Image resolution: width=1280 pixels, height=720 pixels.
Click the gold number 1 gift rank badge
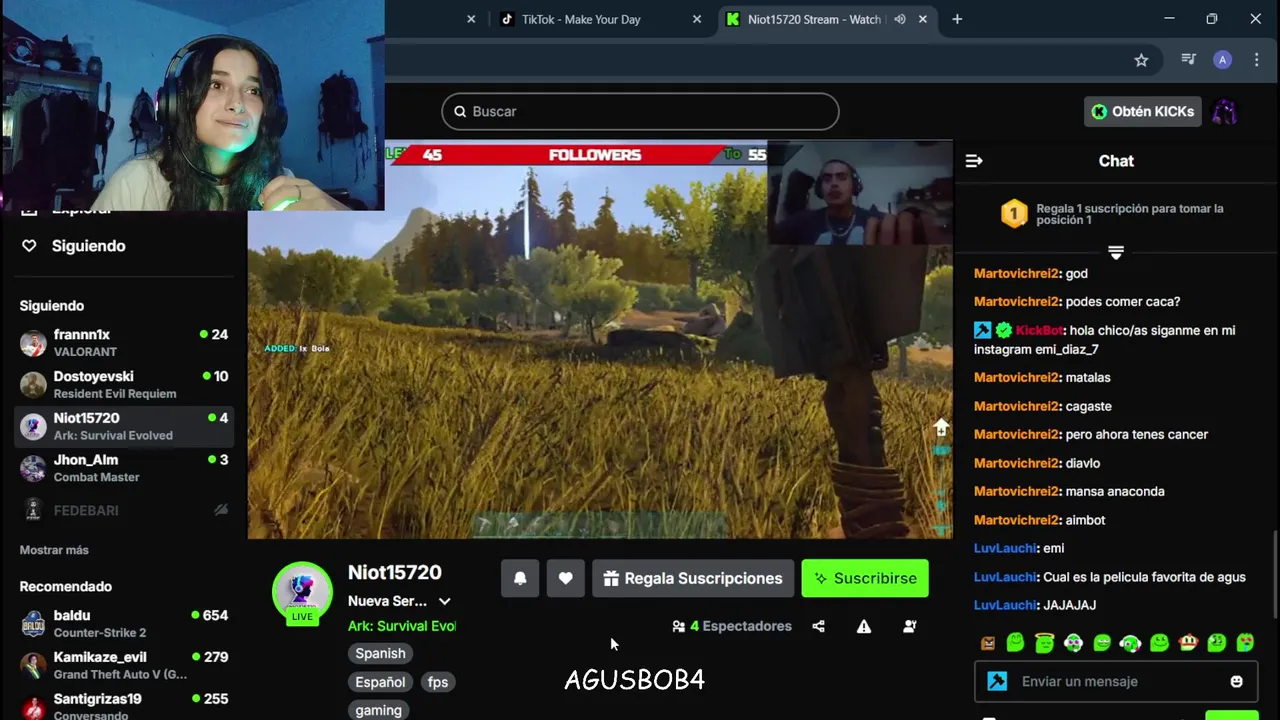(x=1014, y=214)
